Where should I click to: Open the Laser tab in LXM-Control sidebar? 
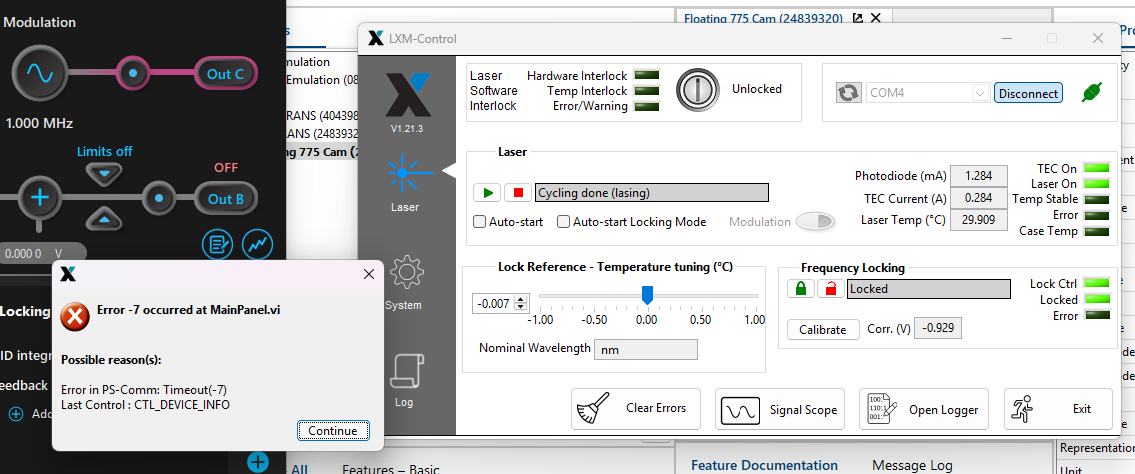[405, 181]
